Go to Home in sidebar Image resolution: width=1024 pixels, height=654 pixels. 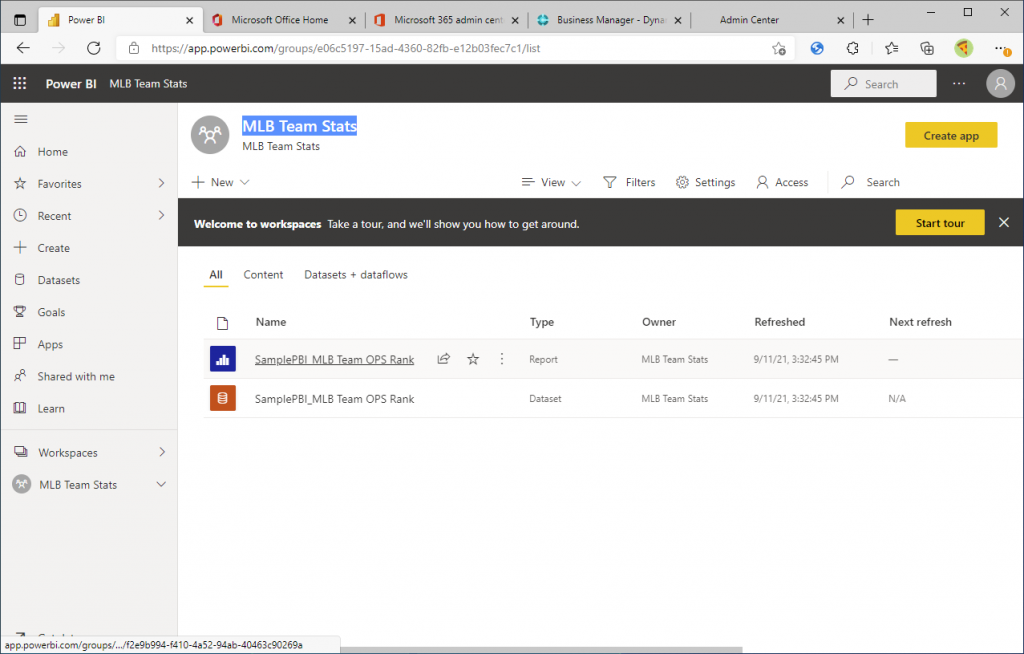point(52,152)
